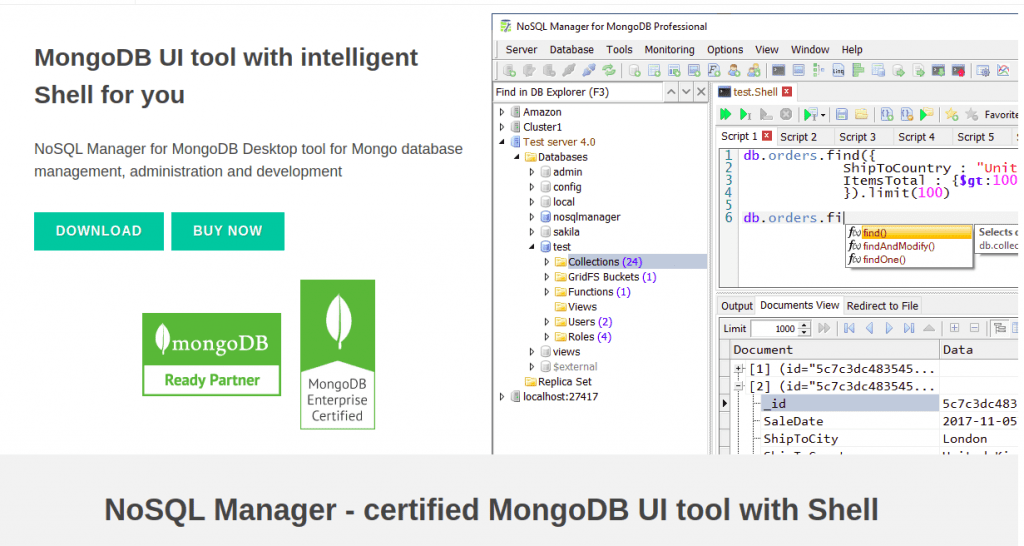Expand the nosqlmanager database
The width and height of the screenshot is (1024, 546).
[532, 217]
